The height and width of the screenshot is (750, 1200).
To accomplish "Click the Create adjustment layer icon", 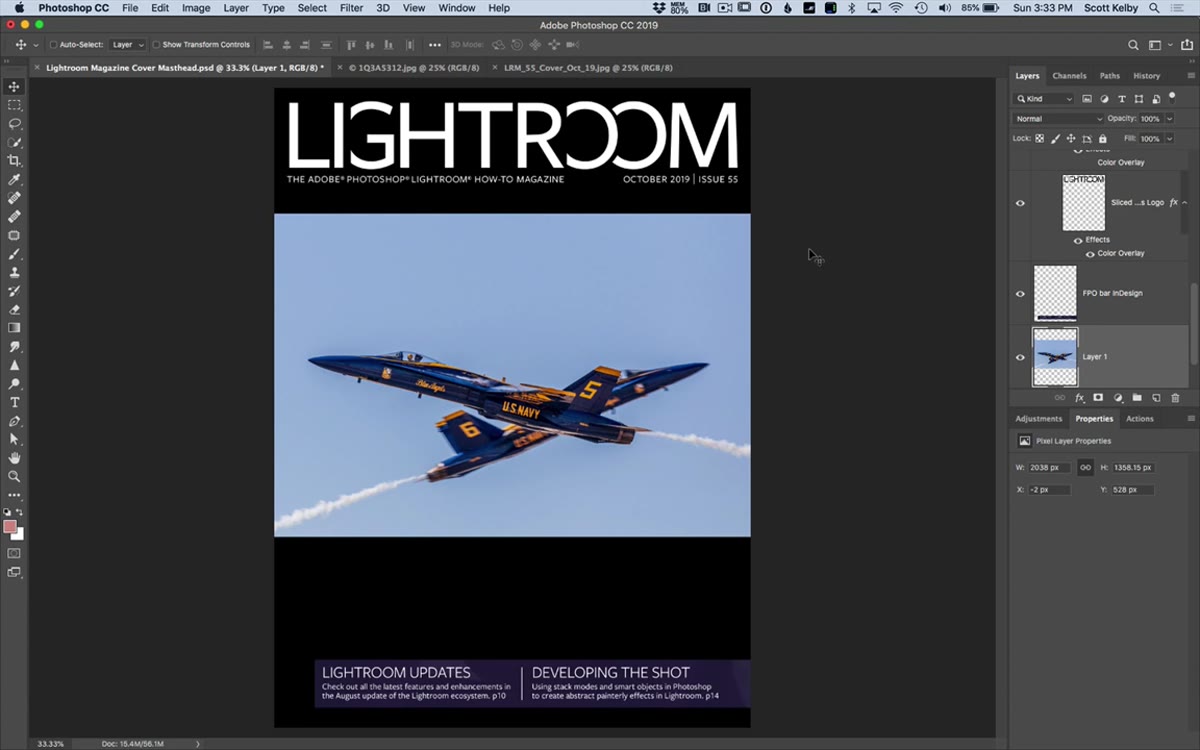I will (1117, 398).
